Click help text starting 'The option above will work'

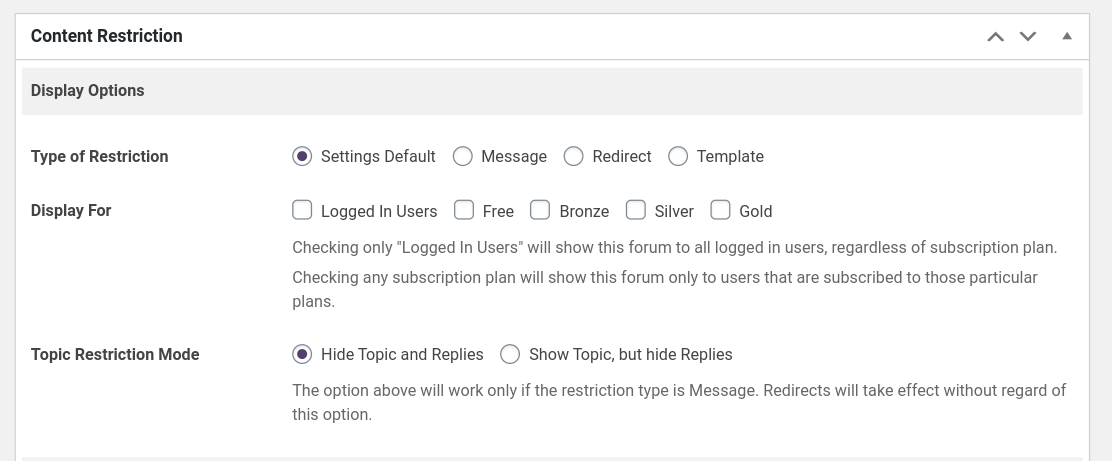pos(679,402)
